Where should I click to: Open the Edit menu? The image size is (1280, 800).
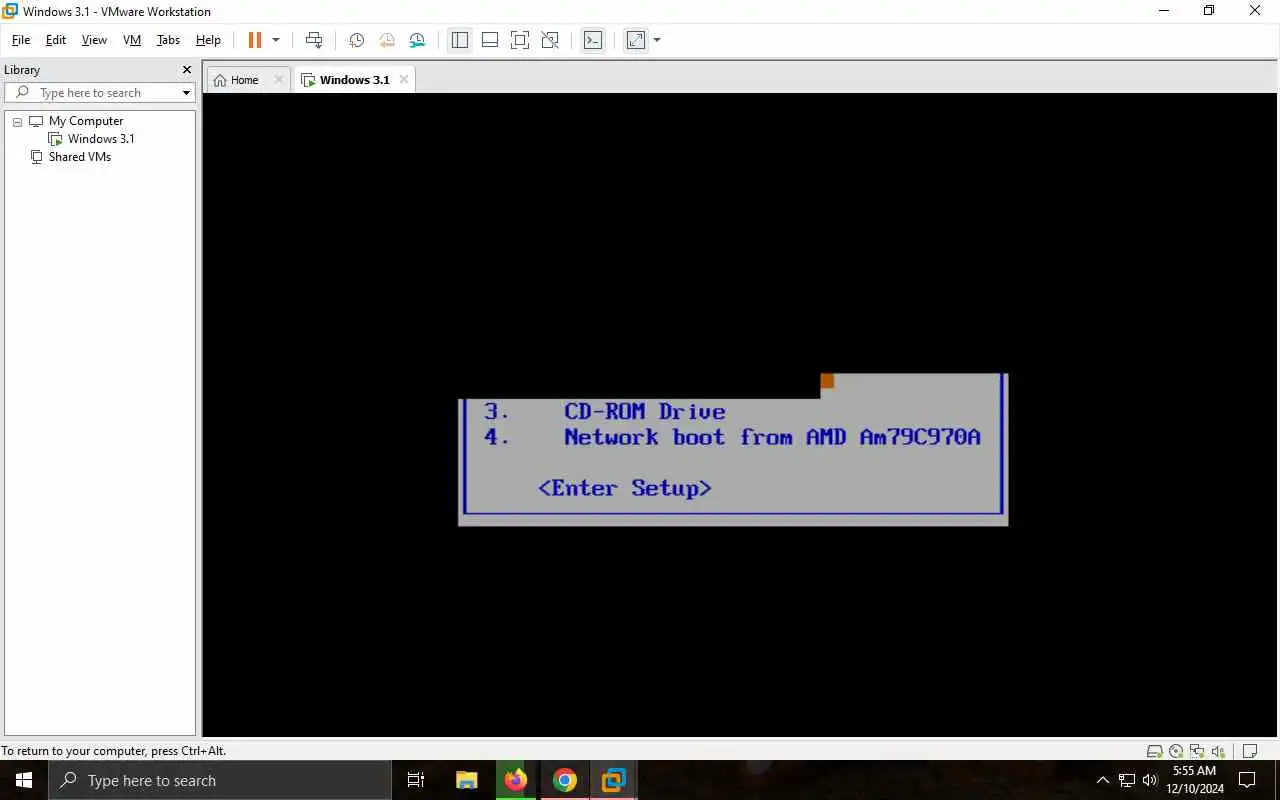pyautogui.click(x=56, y=40)
